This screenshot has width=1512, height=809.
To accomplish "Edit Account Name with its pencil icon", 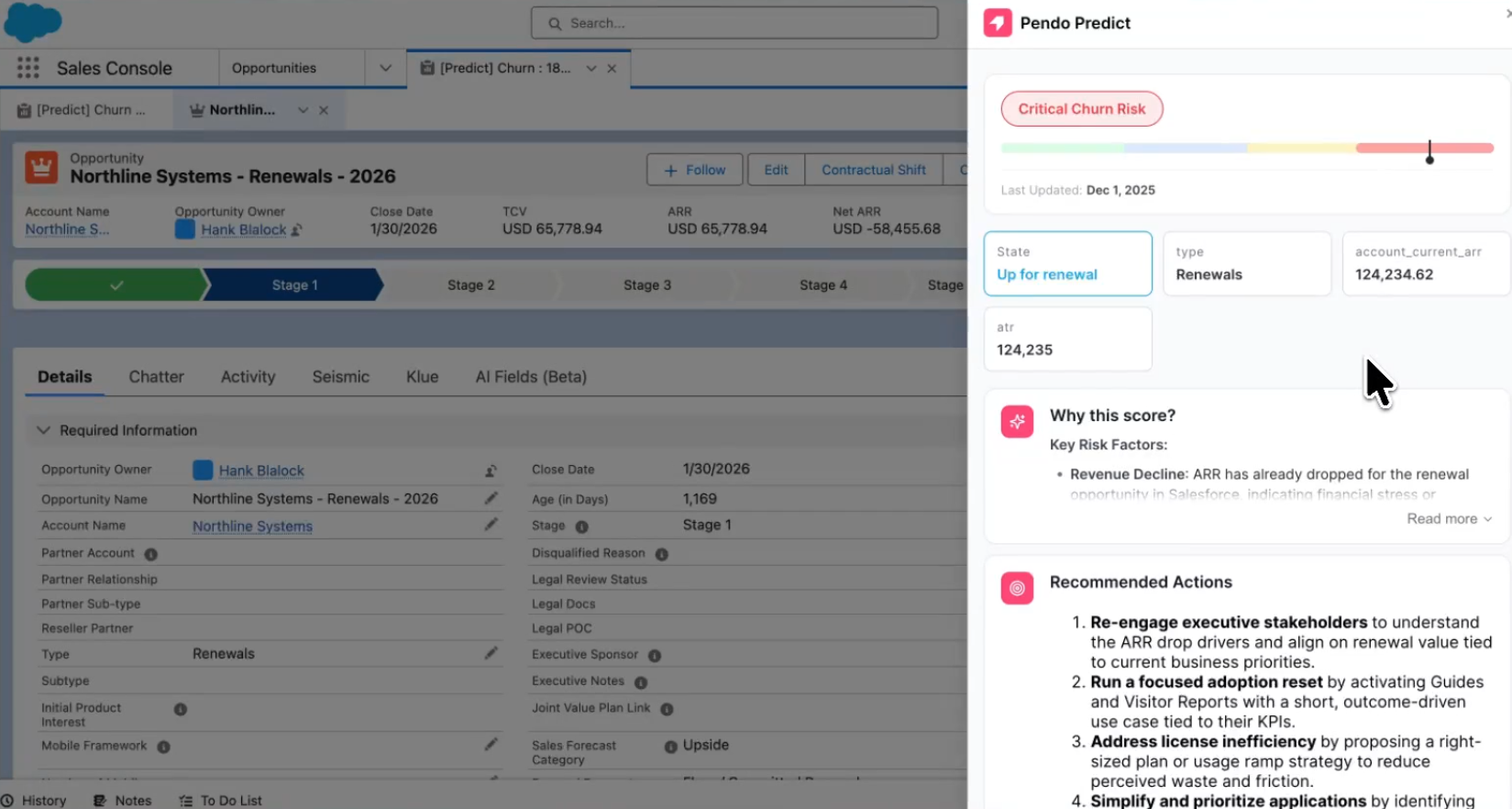I will [x=491, y=525].
